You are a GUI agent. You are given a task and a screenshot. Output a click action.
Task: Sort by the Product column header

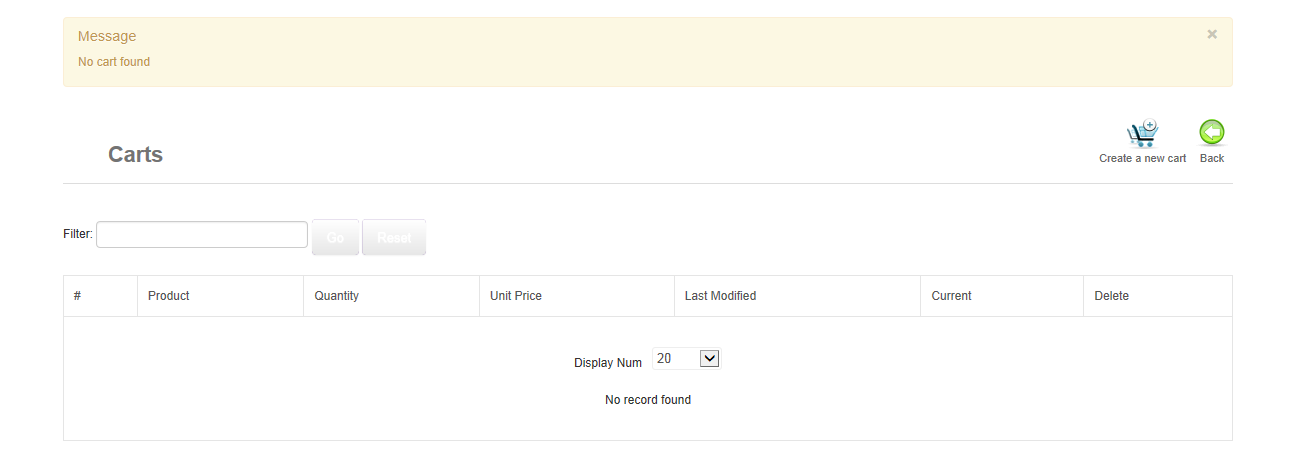[168, 296]
